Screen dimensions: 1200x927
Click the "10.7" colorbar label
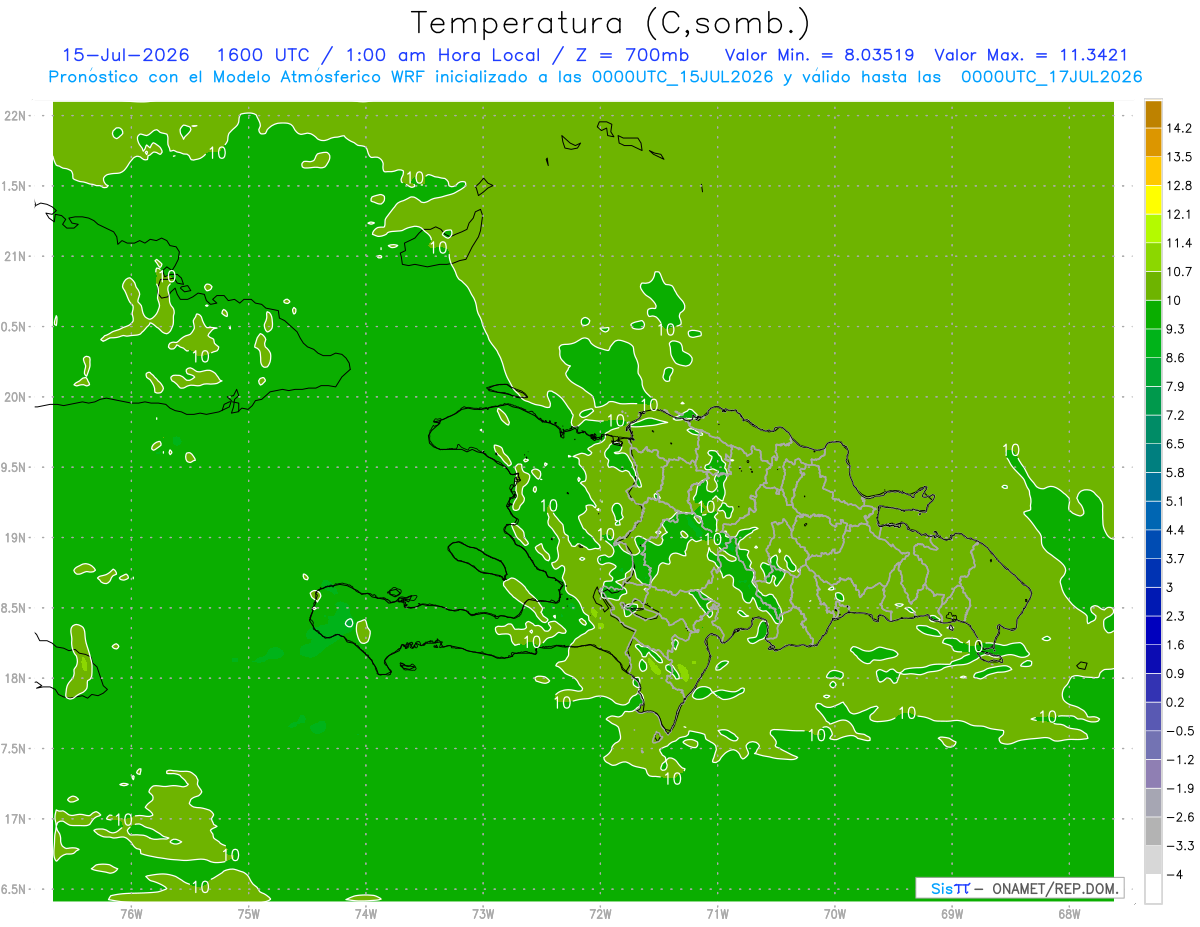tap(1179, 271)
